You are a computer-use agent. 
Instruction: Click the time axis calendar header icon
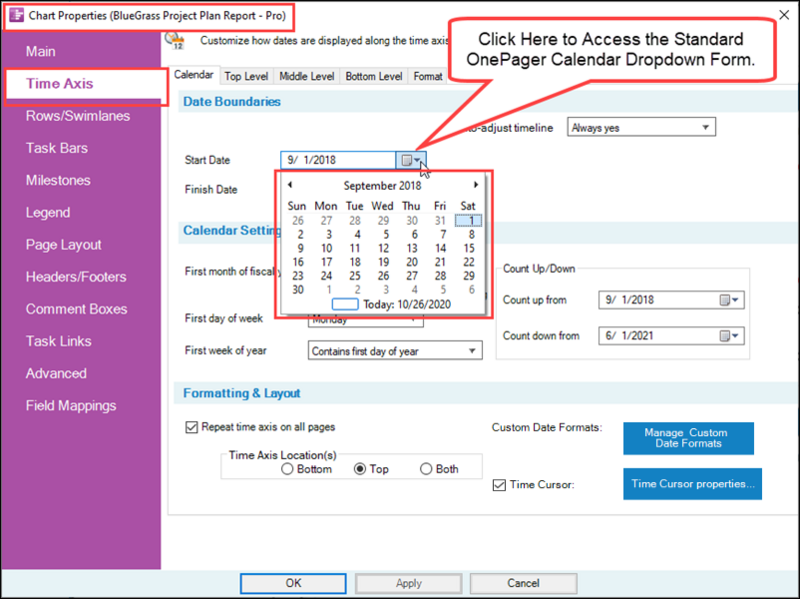tap(174, 40)
